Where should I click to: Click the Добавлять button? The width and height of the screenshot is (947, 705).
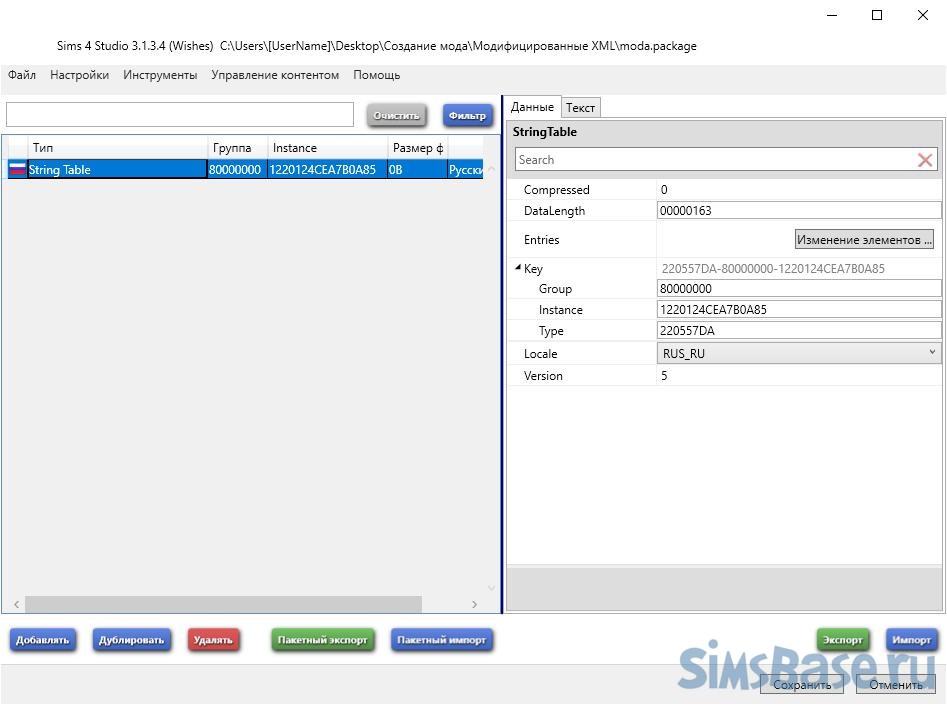(x=43, y=640)
